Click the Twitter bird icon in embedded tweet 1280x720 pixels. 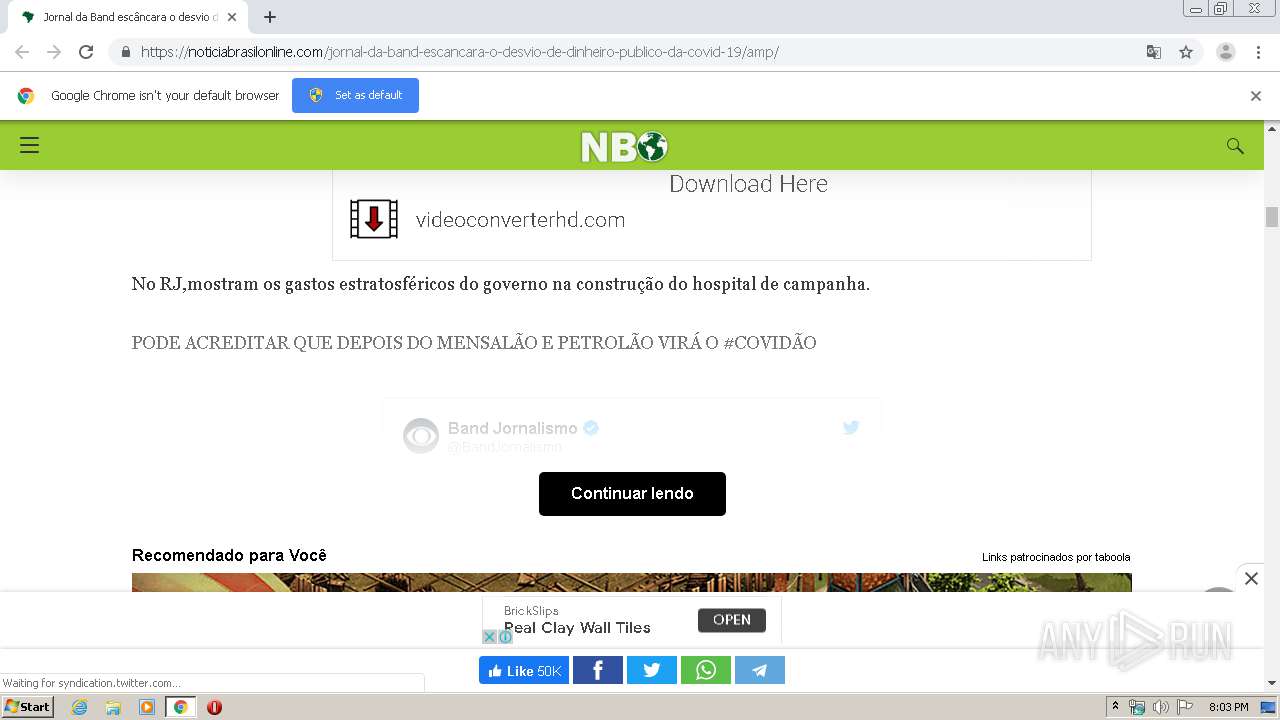851,427
